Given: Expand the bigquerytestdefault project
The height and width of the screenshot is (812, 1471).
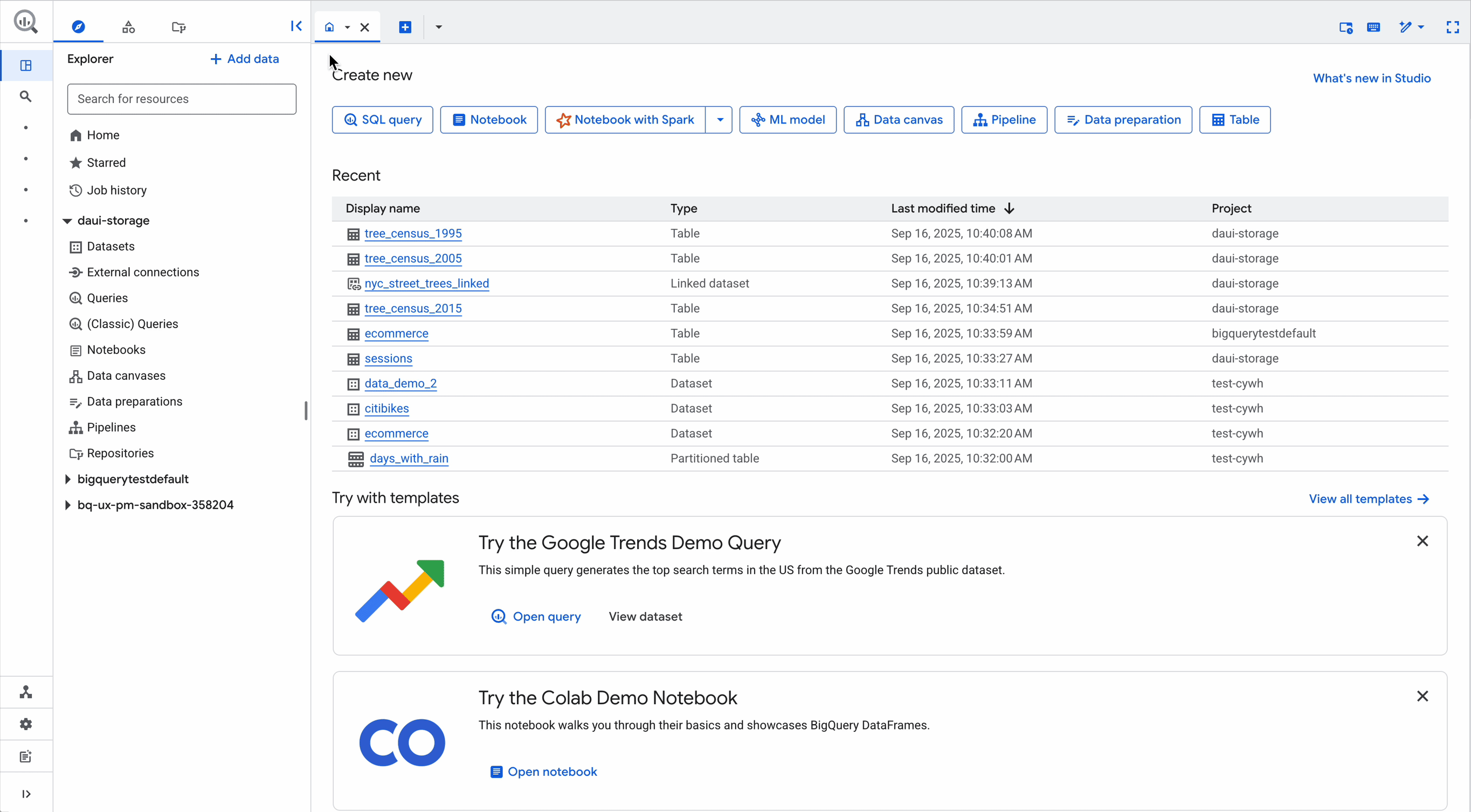Looking at the screenshot, I should (67, 480).
